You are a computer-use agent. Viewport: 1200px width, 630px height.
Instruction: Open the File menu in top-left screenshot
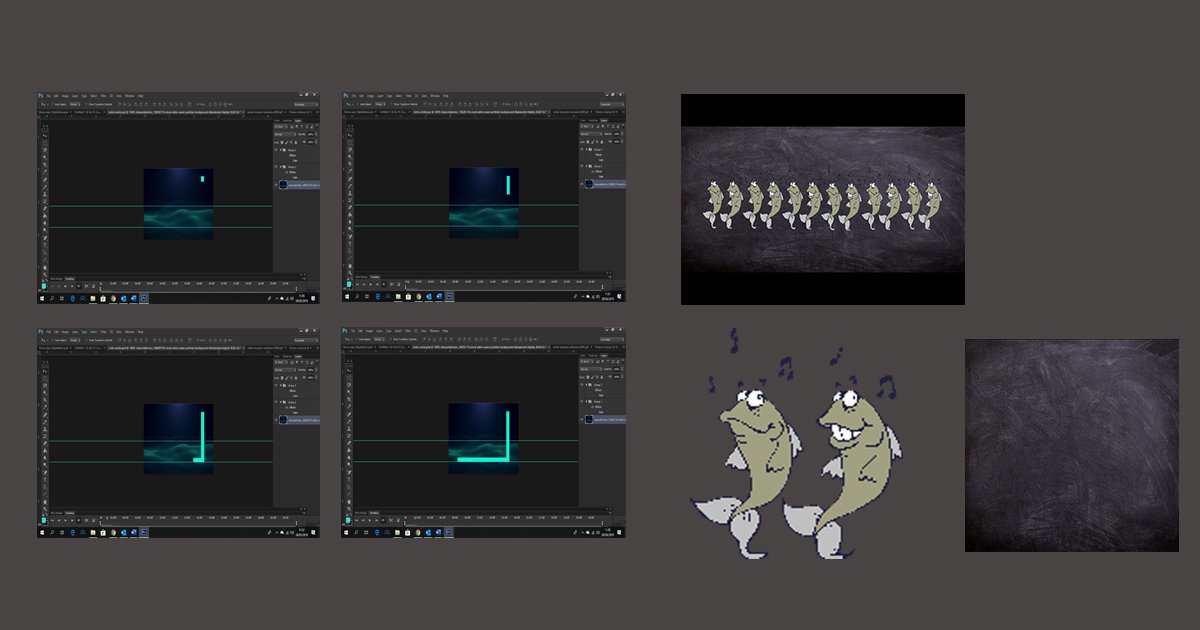pos(49,96)
